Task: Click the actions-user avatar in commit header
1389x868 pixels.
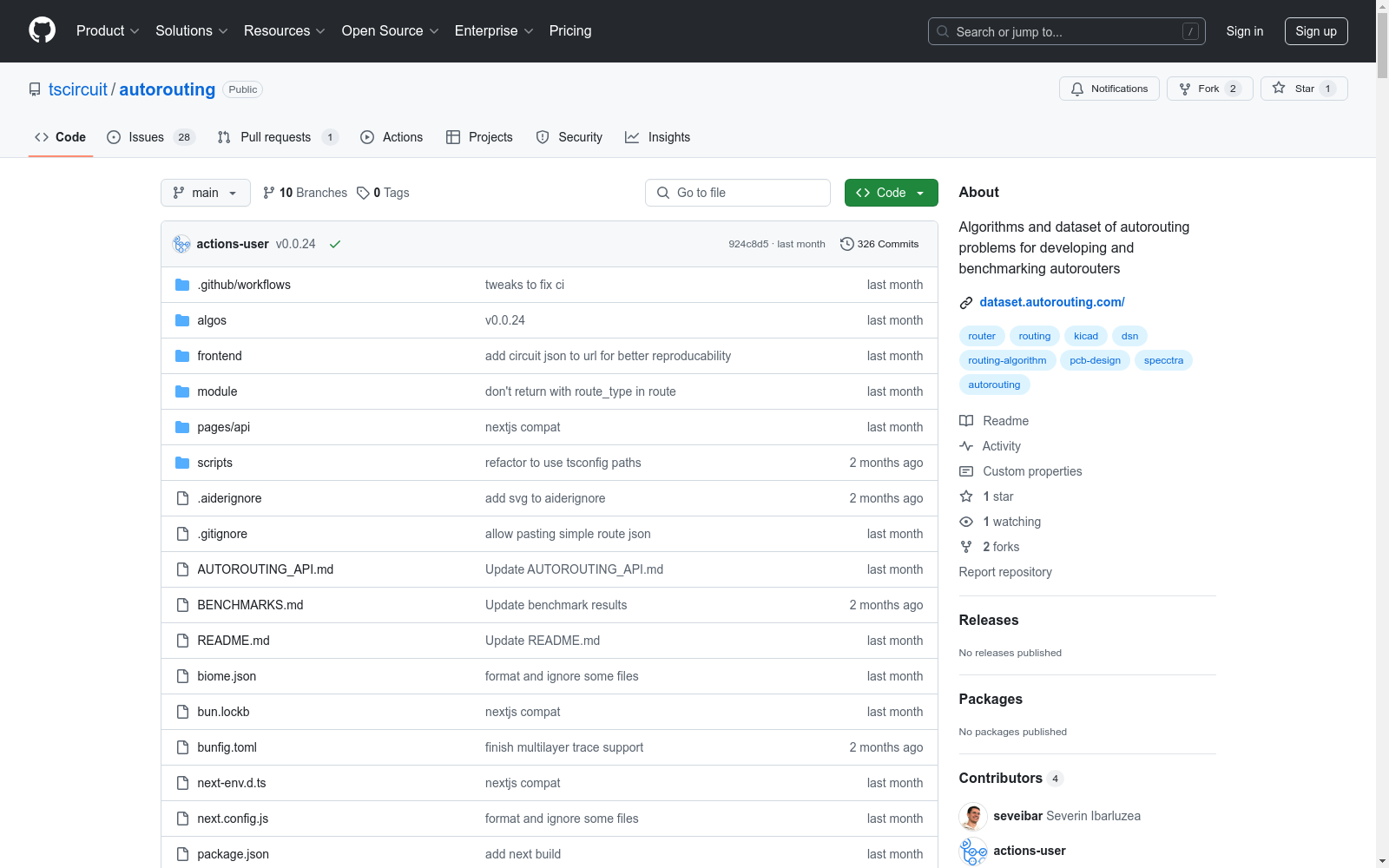Action: [181, 244]
